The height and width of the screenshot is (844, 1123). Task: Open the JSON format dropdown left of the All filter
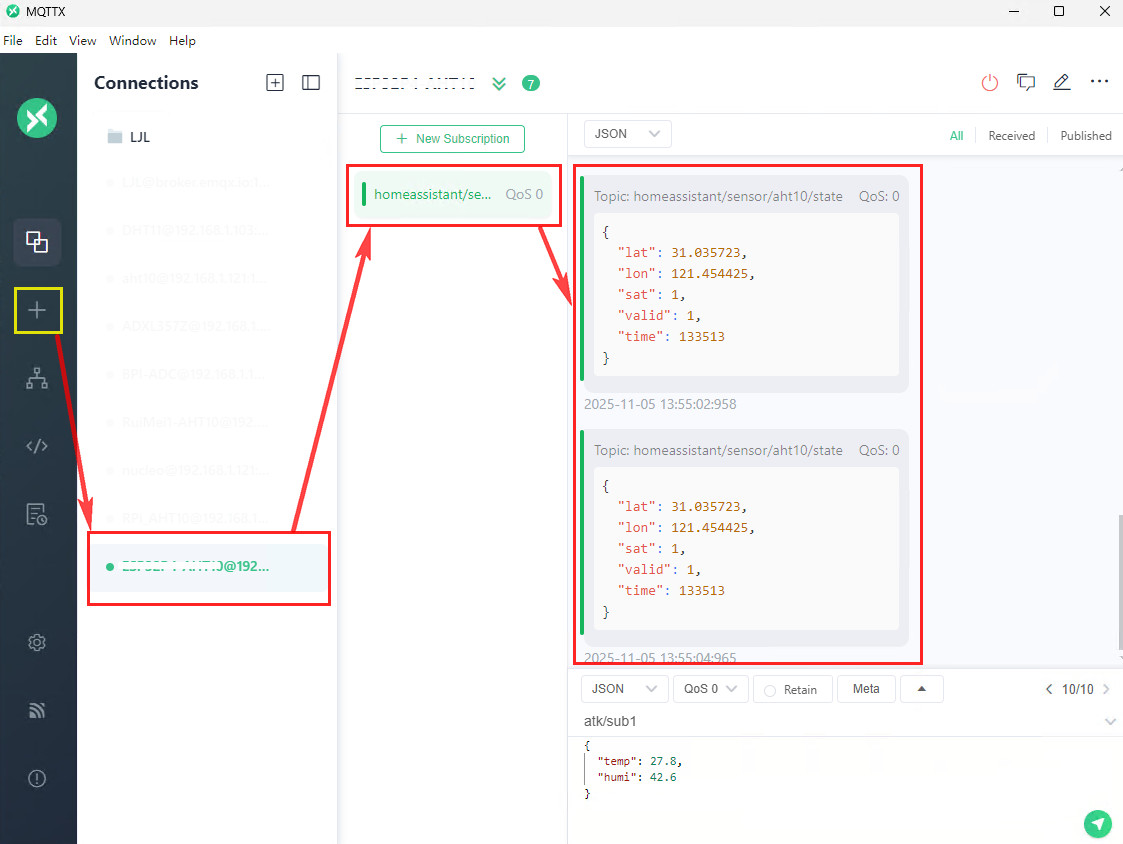coord(627,134)
